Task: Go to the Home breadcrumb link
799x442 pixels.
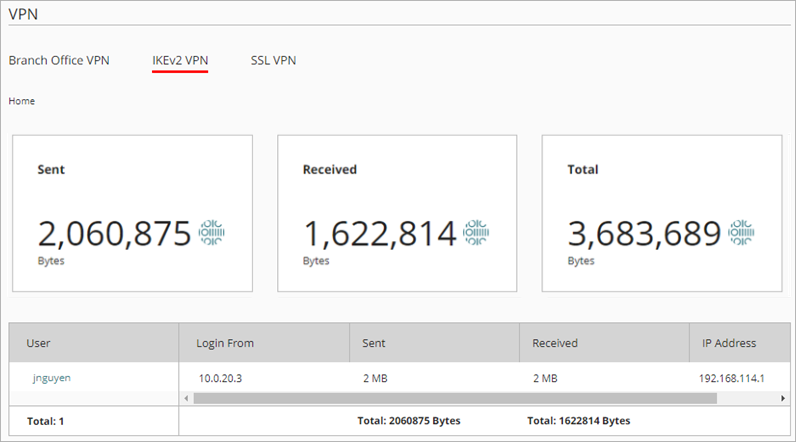Action: point(22,101)
